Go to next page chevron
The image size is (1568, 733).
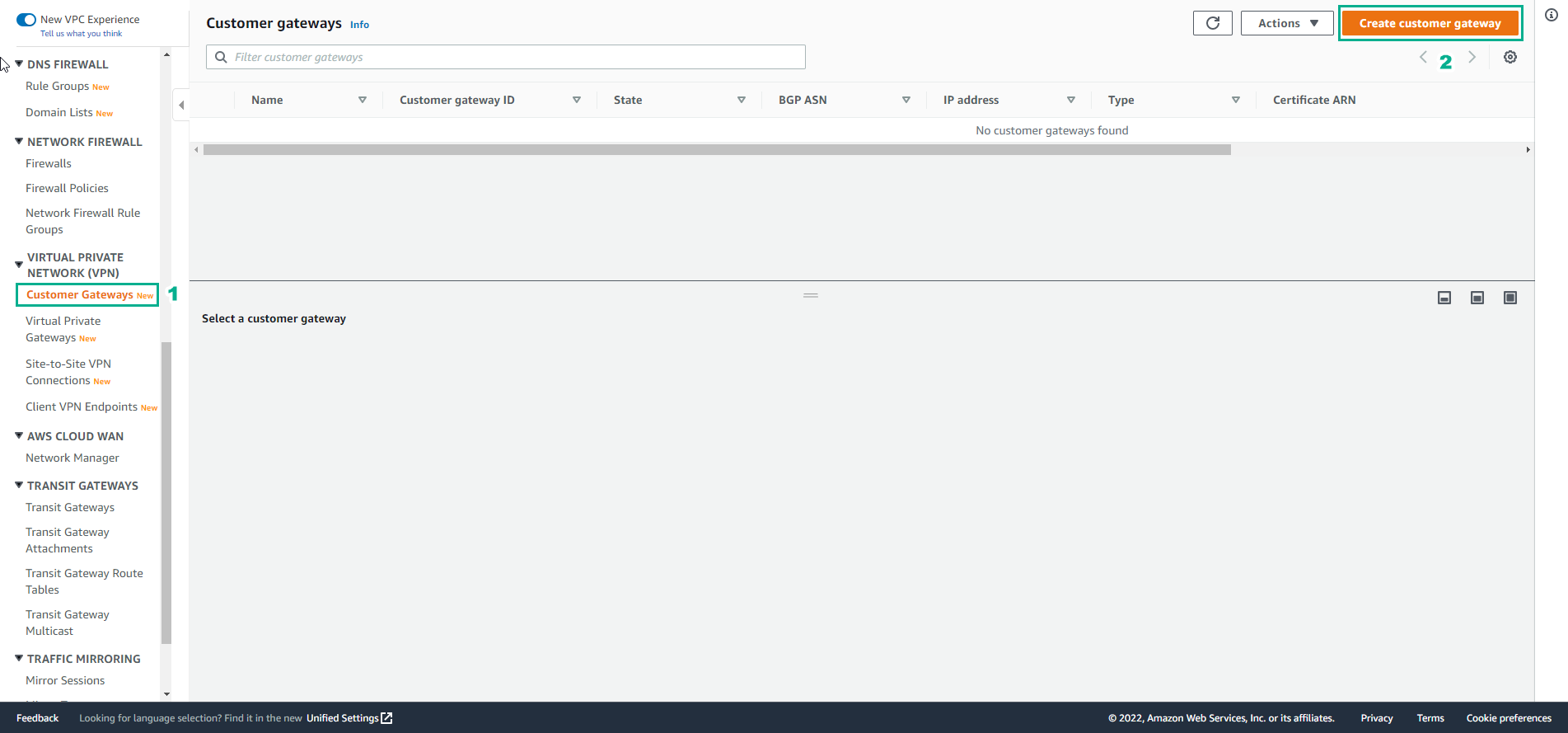[1472, 57]
